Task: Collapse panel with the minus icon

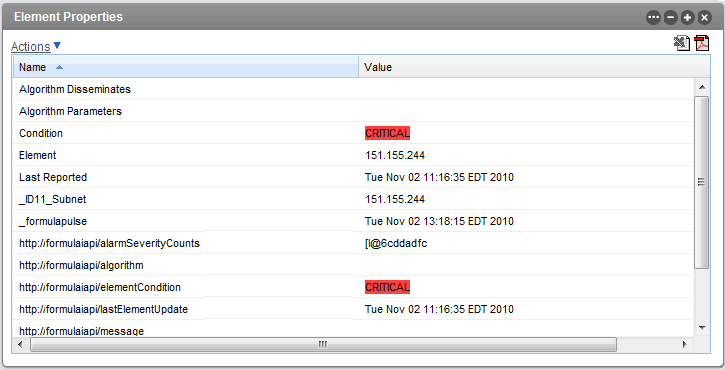Action: click(x=670, y=18)
